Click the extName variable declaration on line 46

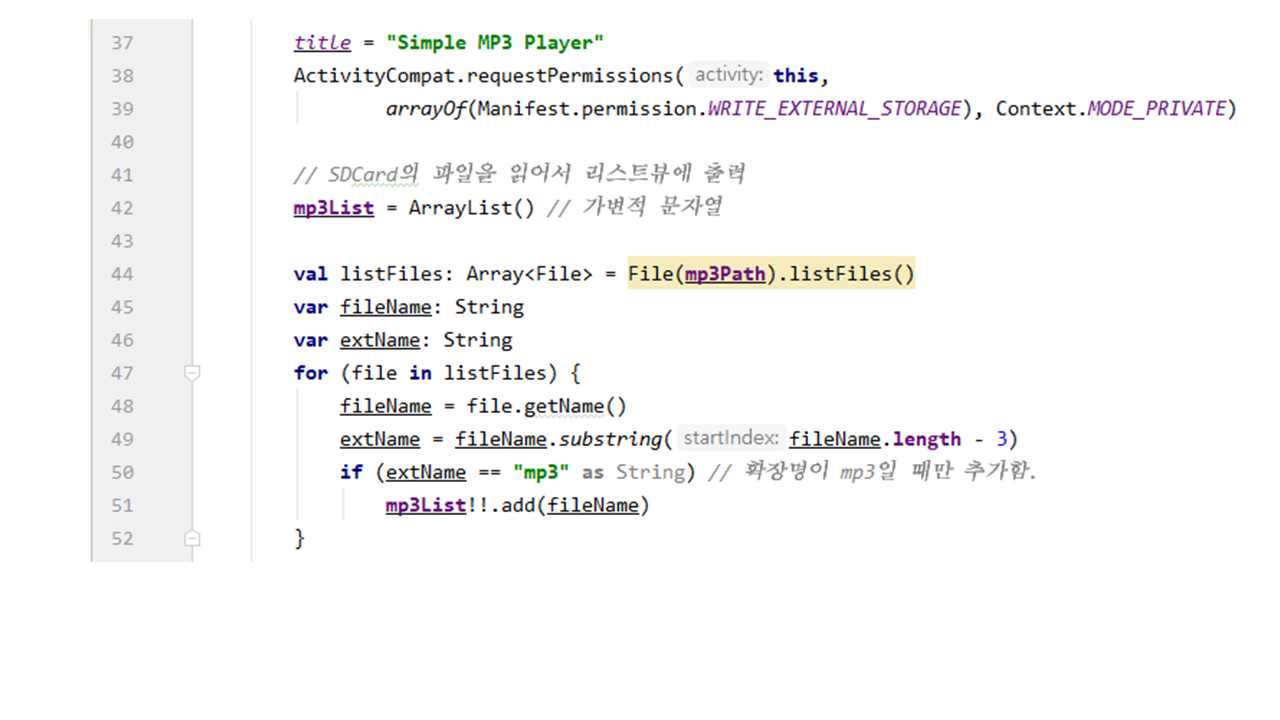(379, 340)
